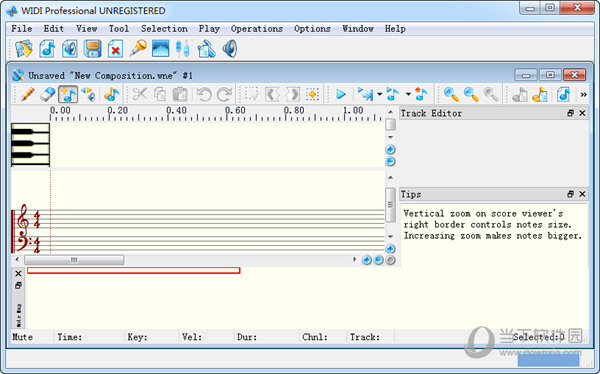
Task: Open the Play menu
Action: 209,29
